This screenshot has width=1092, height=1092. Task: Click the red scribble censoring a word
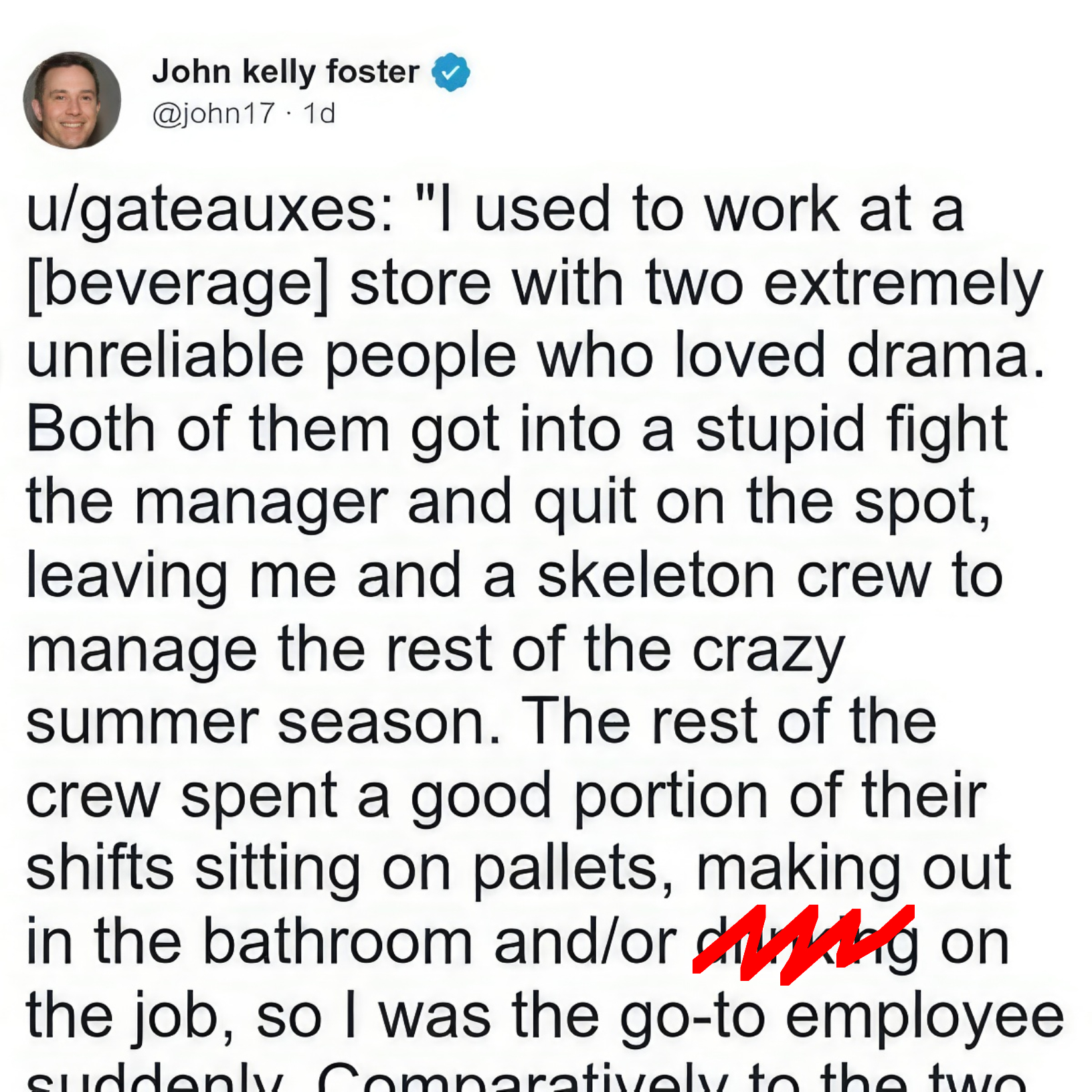tap(803, 943)
